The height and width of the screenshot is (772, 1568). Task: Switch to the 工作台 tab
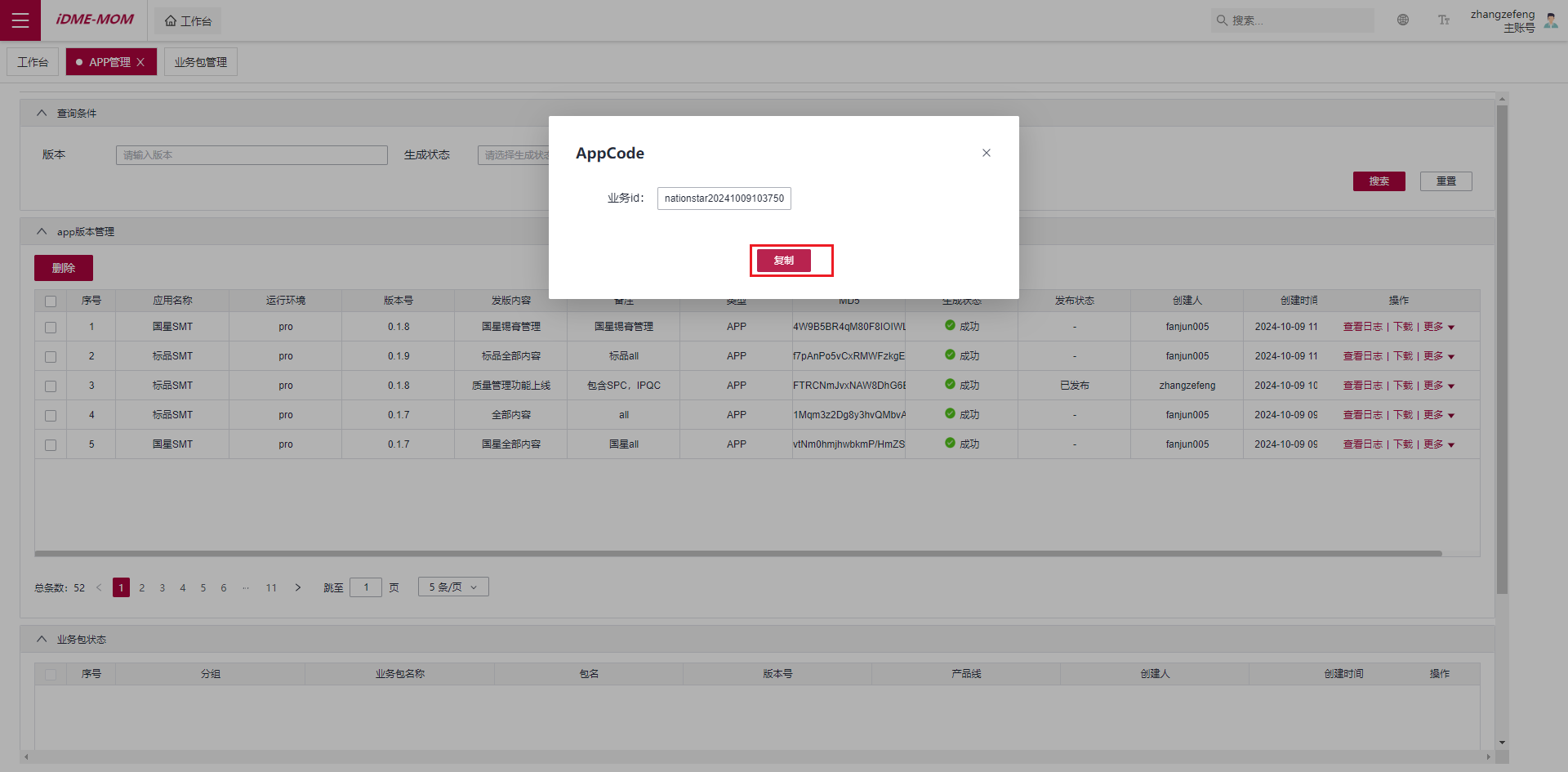pyautogui.click(x=33, y=61)
